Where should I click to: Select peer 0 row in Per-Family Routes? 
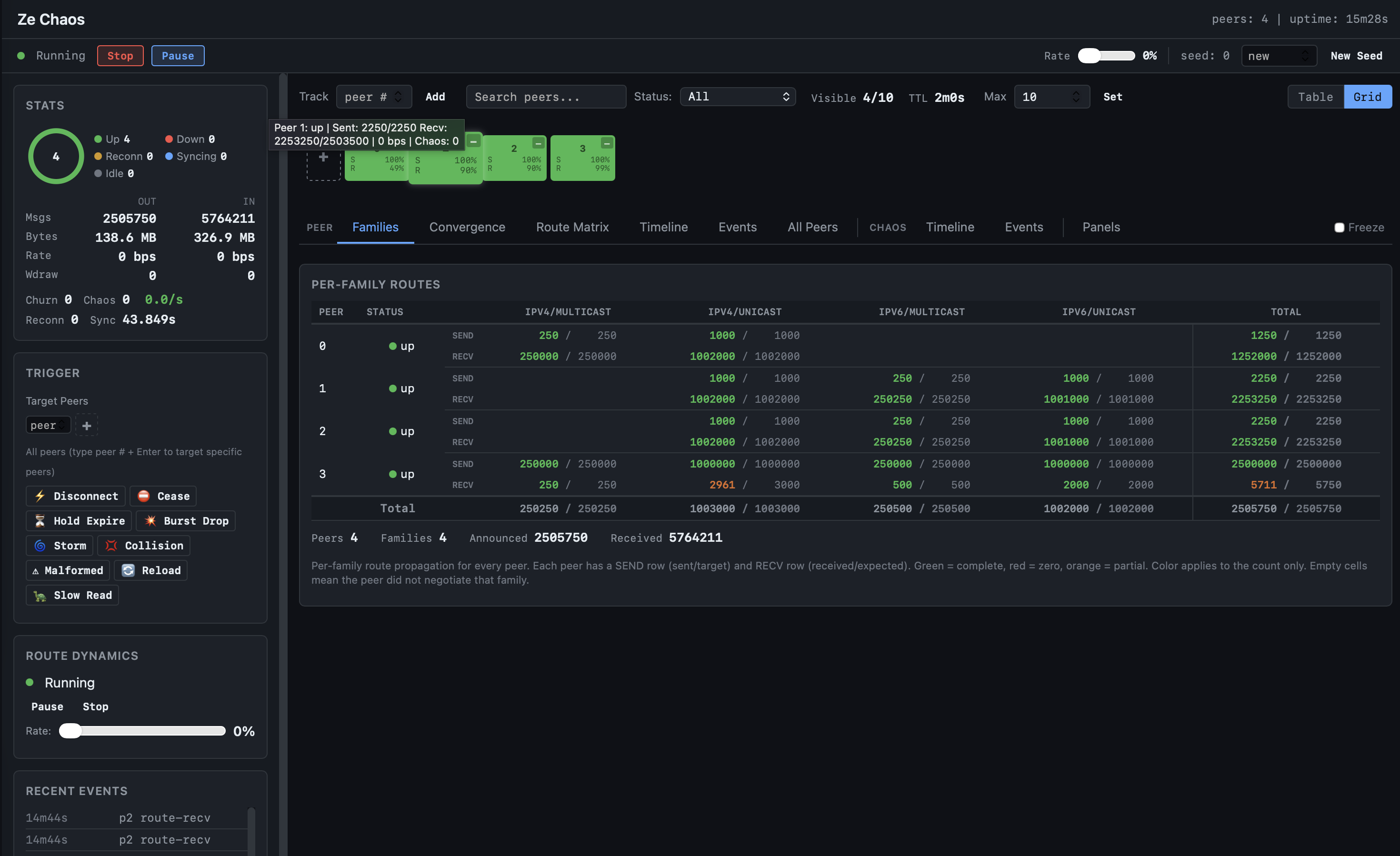tap(845, 346)
